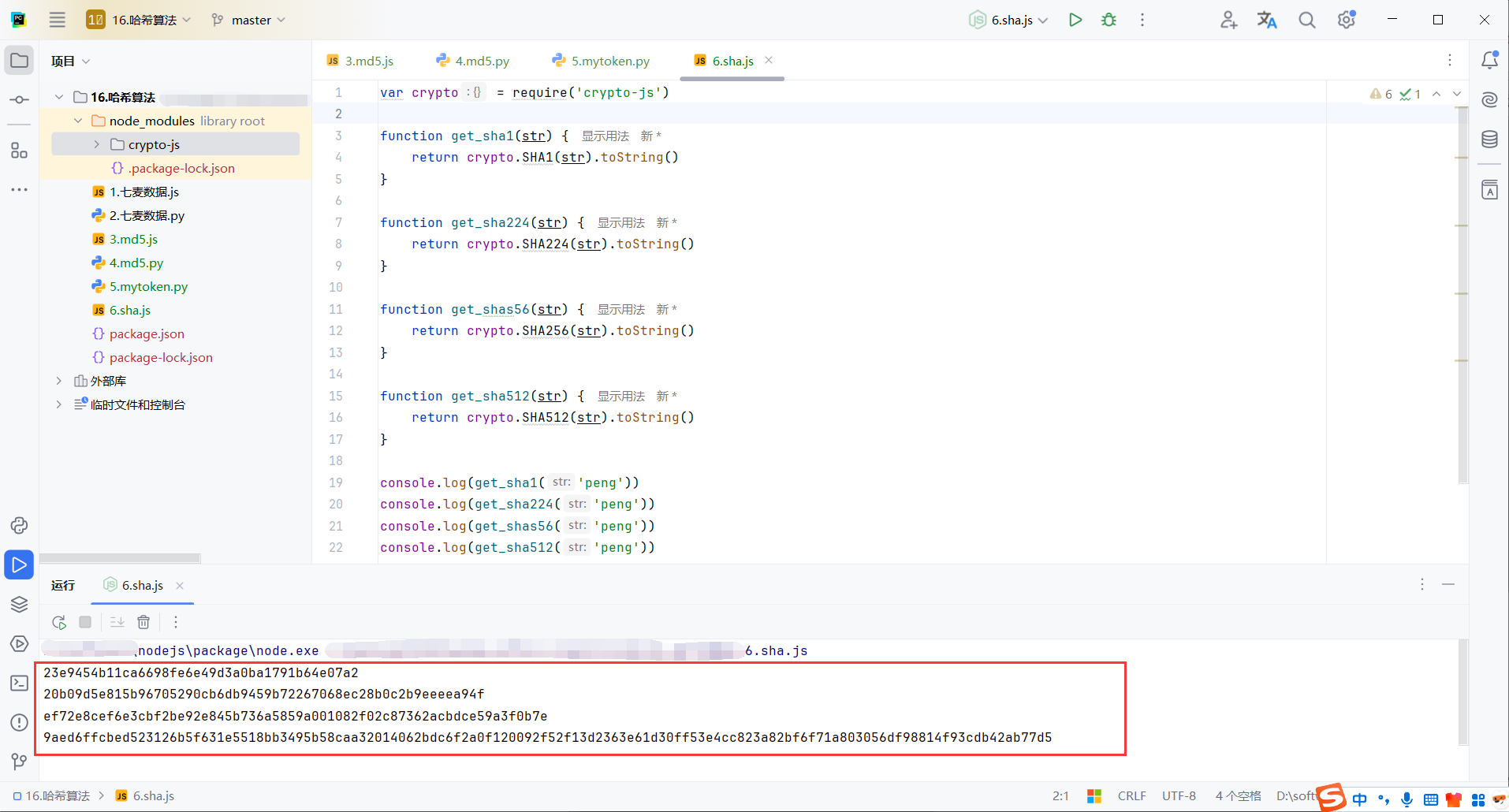Toggle the Project tool window
The height and width of the screenshot is (812, 1509).
(19, 61)
